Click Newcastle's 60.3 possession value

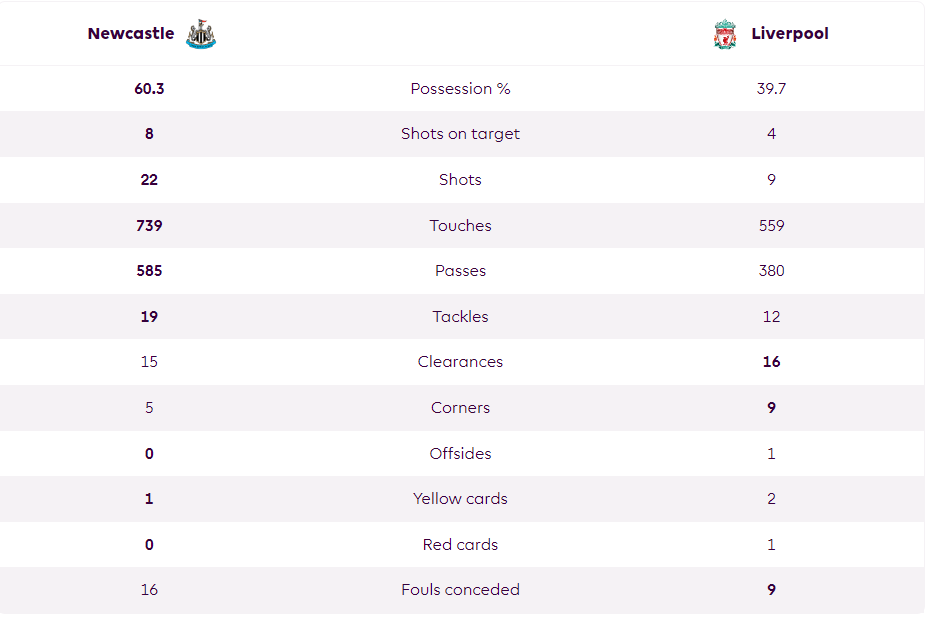point(149,89)
